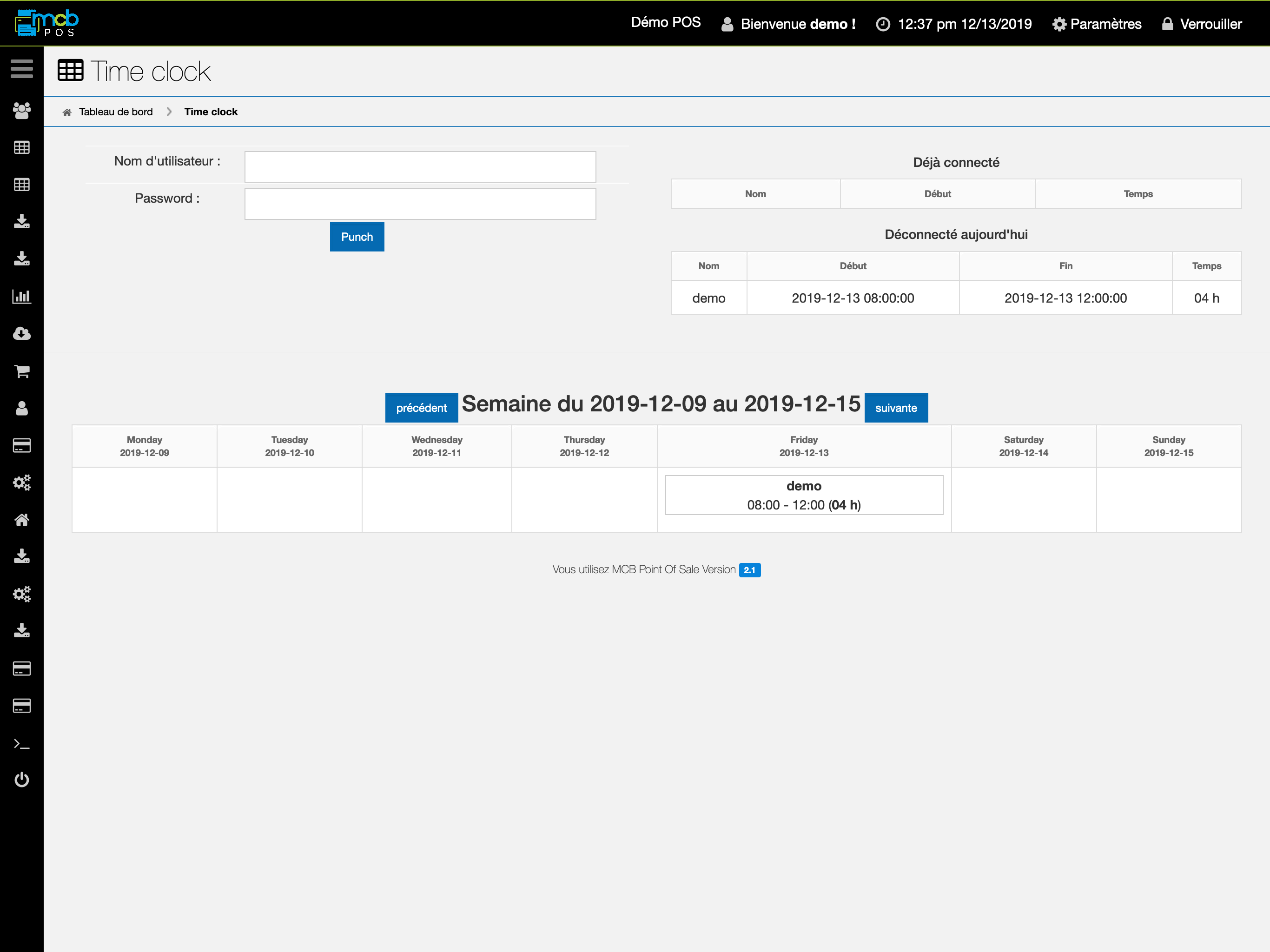This screenshot has height=952, width=1270.
Task: Click Début header in Déjà connecté table
Action: [x=938, y=194]
